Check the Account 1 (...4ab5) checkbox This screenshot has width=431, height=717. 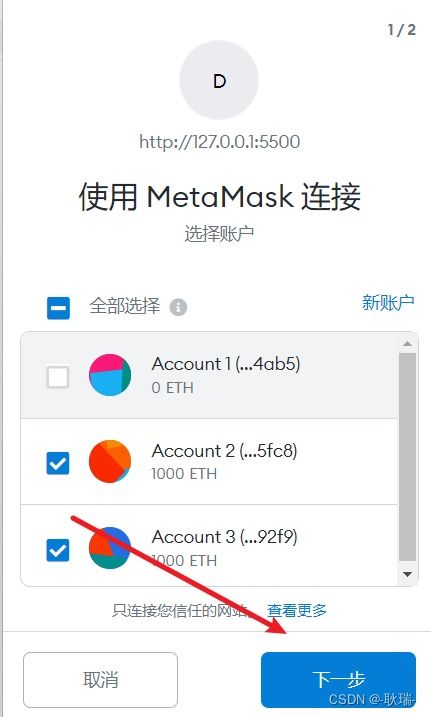pyautogui.click(x=58, y=377)
